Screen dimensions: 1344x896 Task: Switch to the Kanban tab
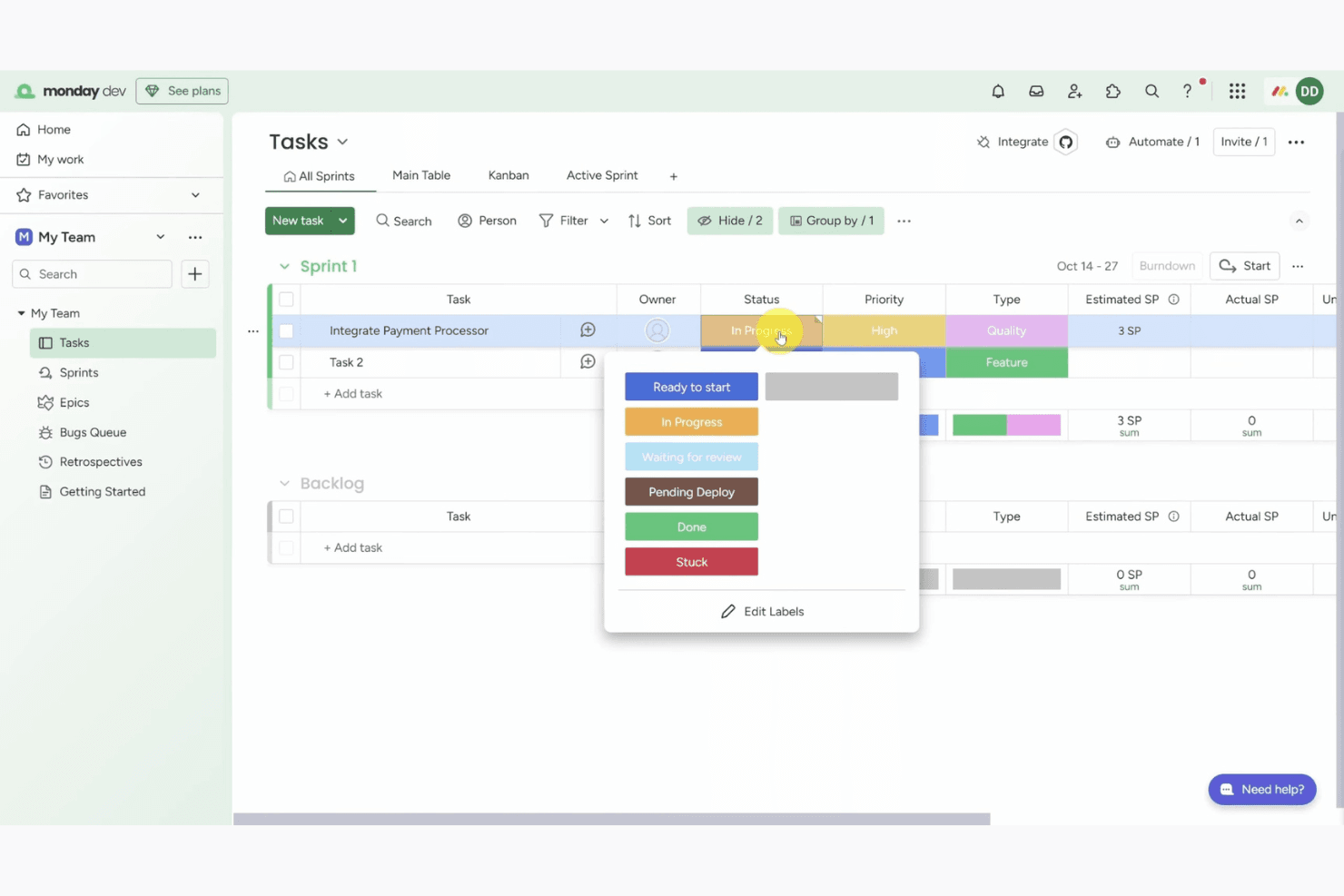click(x=509, y=175)
